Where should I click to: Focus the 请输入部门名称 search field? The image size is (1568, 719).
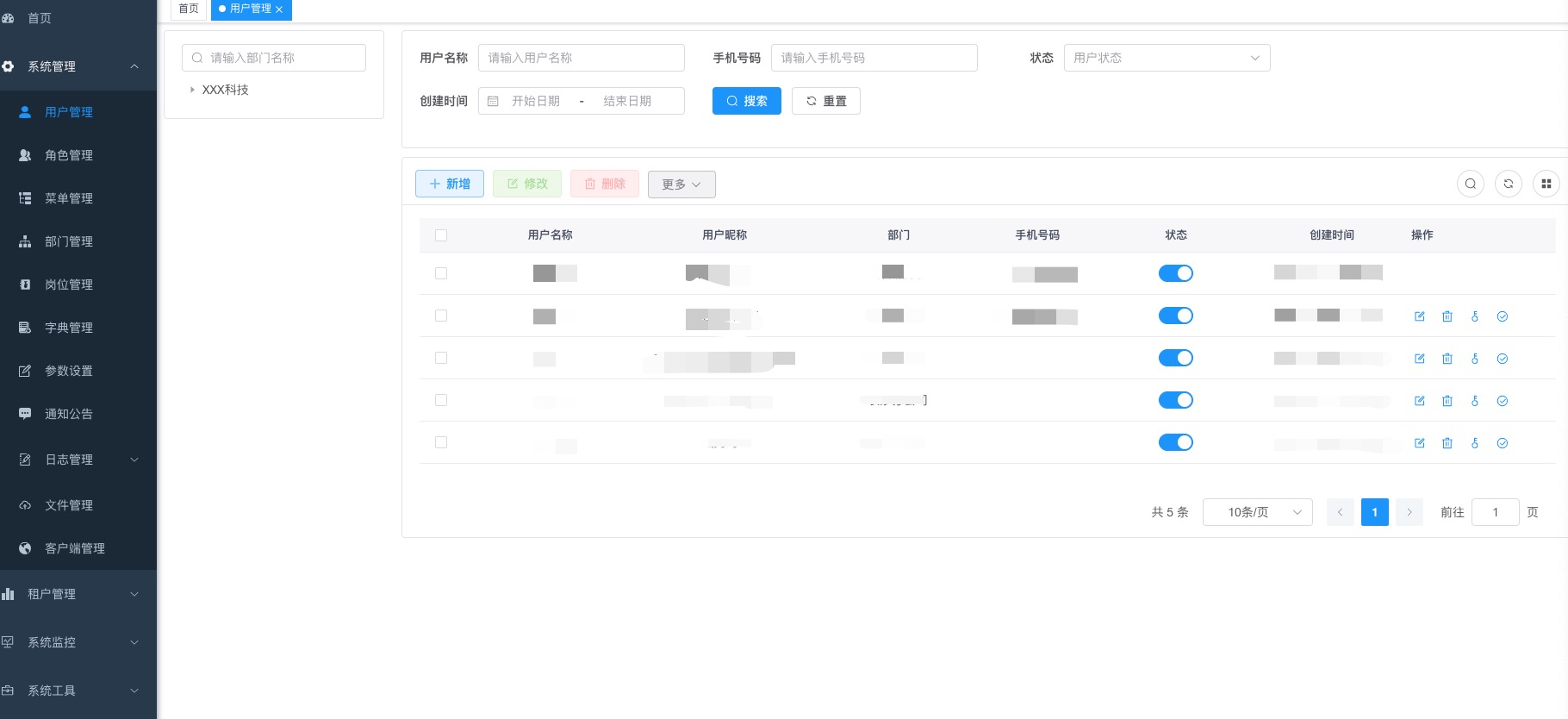274,58
